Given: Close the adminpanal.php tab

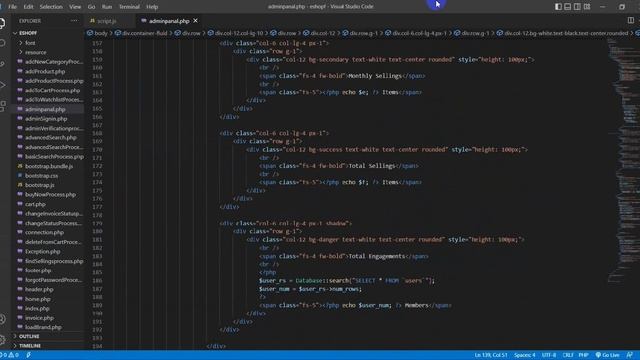Looking at the screenshot, I should pyautogui.click(x=196, y=20).
